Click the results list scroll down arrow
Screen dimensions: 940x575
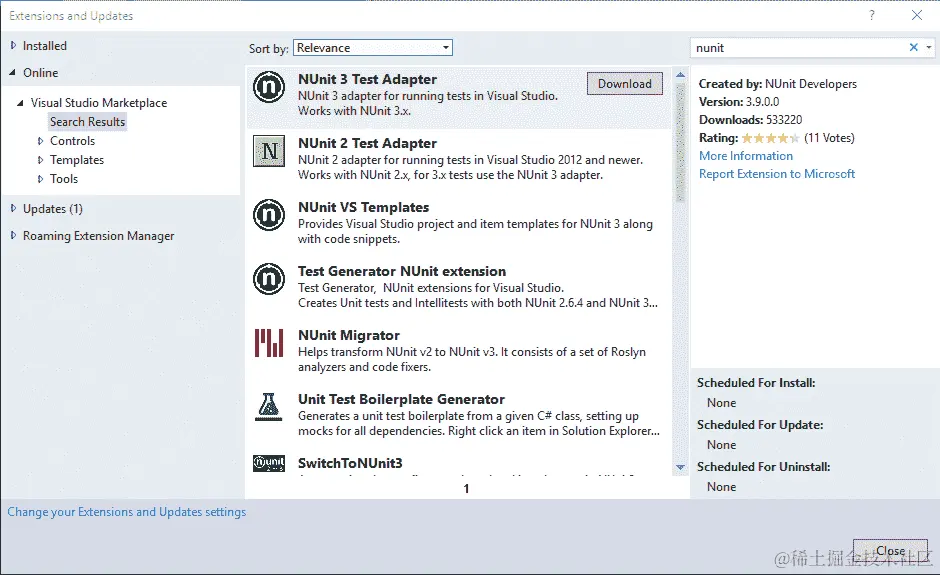[680, 467]
